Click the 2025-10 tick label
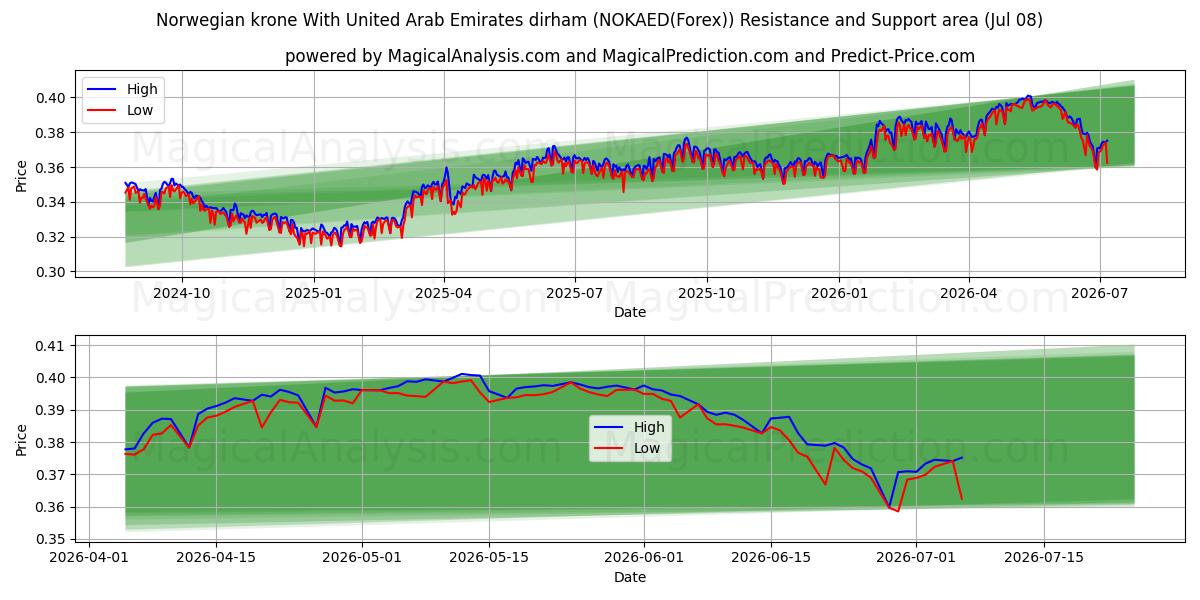1200x600 pixels. coord(707,293)
